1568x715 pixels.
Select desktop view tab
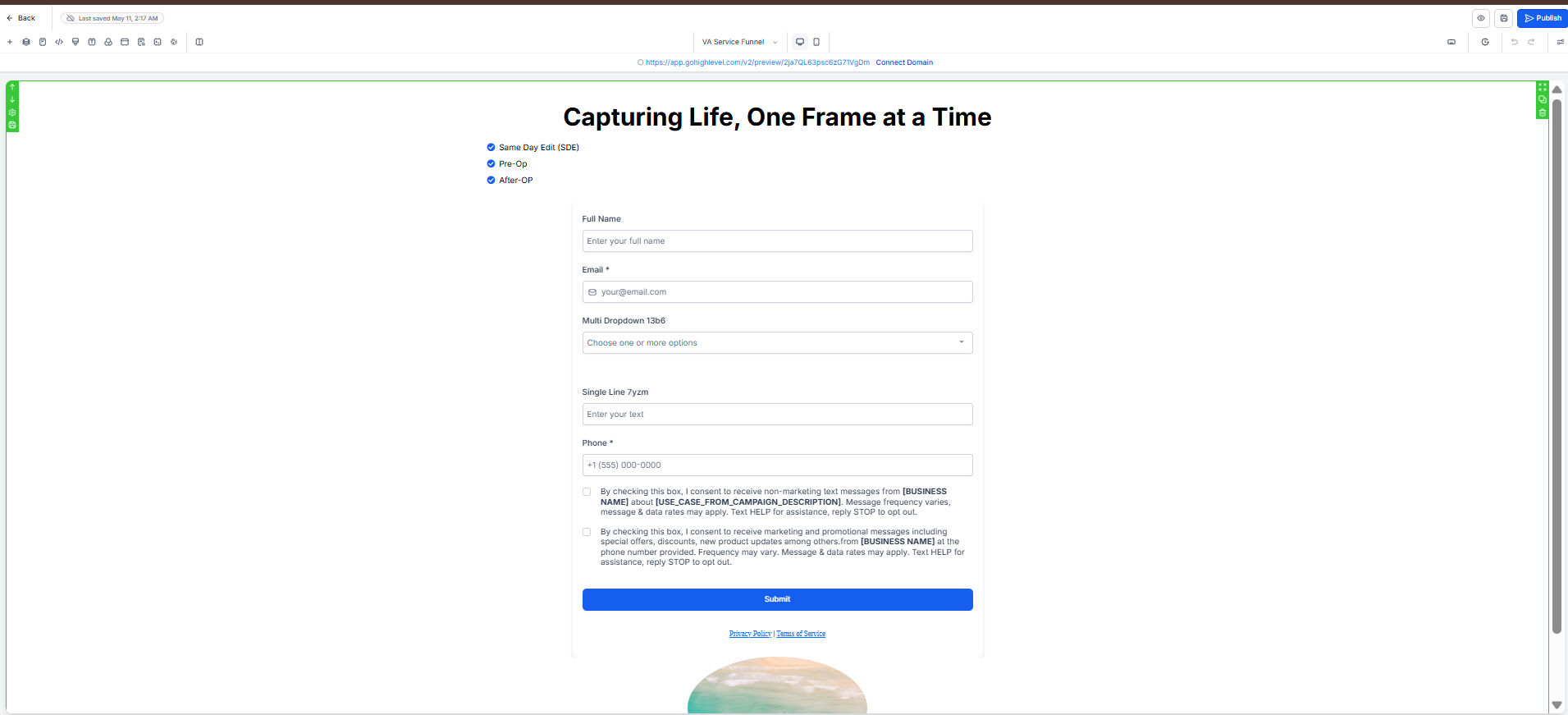point(800,42)
